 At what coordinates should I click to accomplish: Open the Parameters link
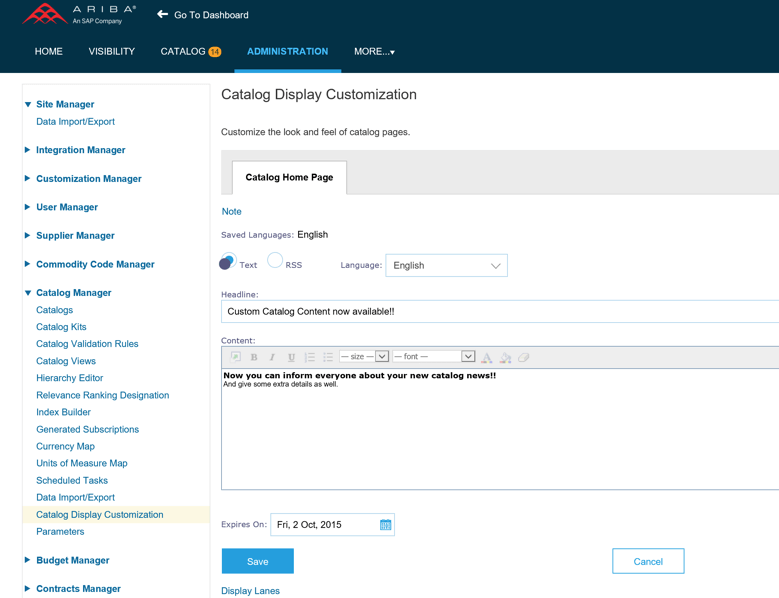(60, 531)
